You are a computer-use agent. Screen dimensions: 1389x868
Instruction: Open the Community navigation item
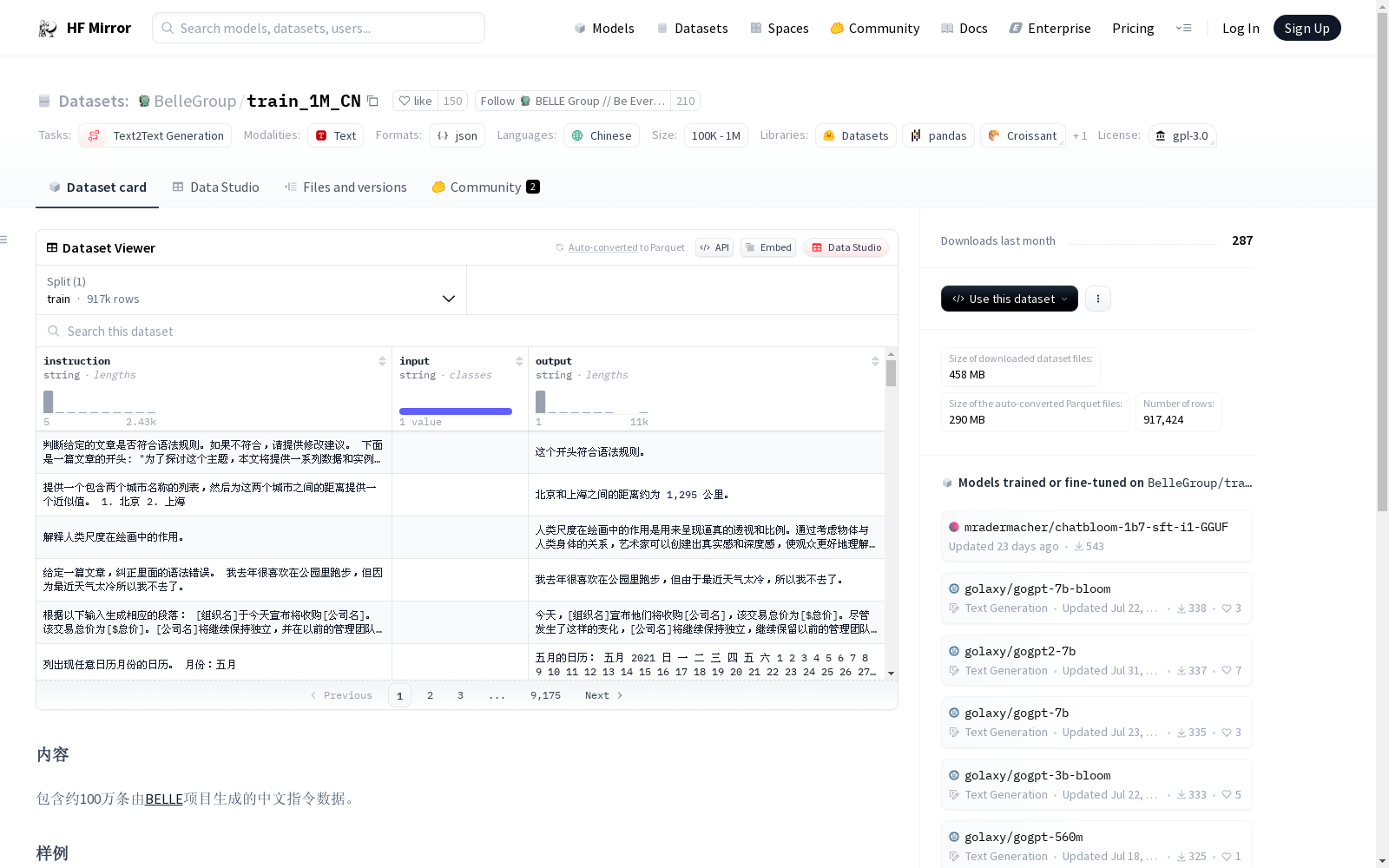click(x=875, y=28)
